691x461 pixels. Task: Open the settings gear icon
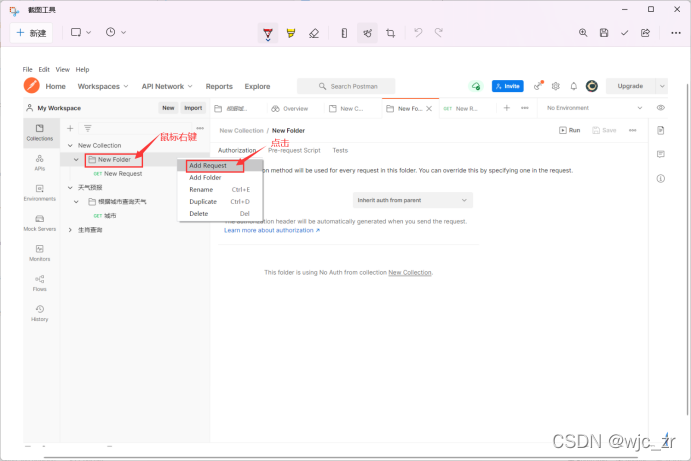point(556,86)
